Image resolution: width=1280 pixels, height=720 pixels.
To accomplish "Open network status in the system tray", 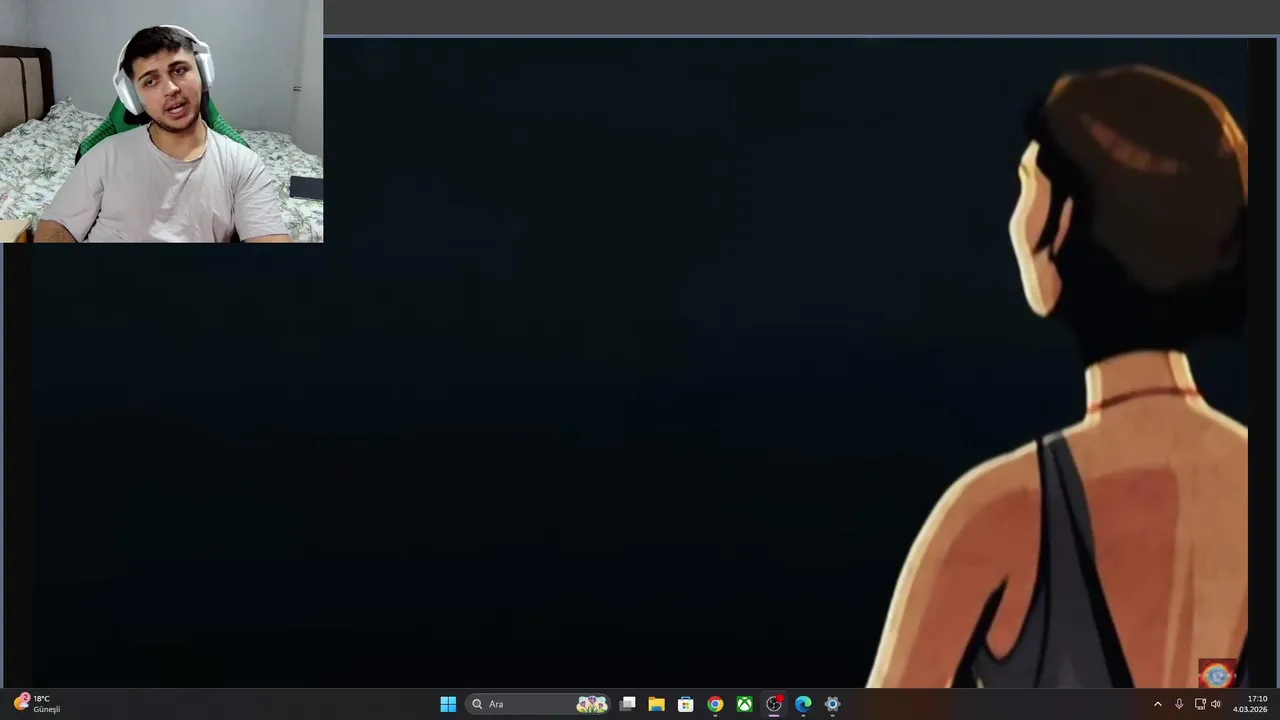I will point(1200,704).
